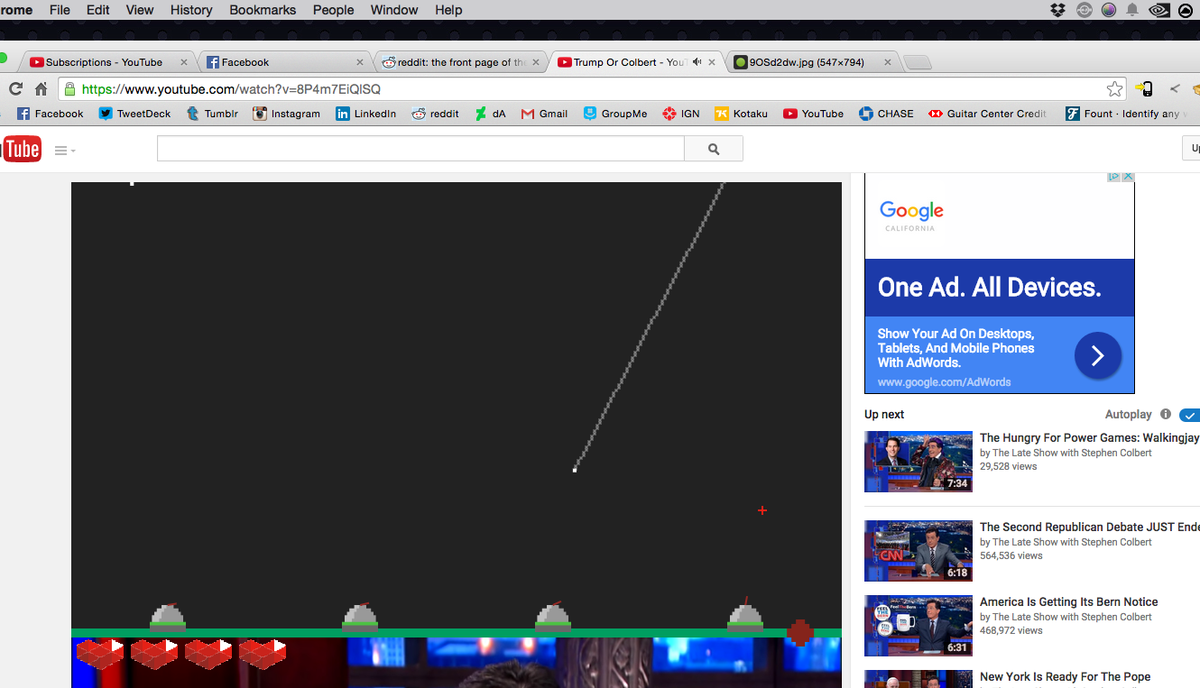Open the TweetDeck bookmark
Screen dimensions: 1200x688
click(x=135, y=114)
